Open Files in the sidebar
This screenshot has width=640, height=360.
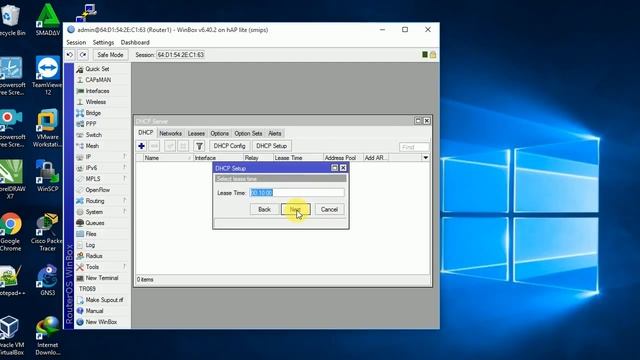point(91,234)
